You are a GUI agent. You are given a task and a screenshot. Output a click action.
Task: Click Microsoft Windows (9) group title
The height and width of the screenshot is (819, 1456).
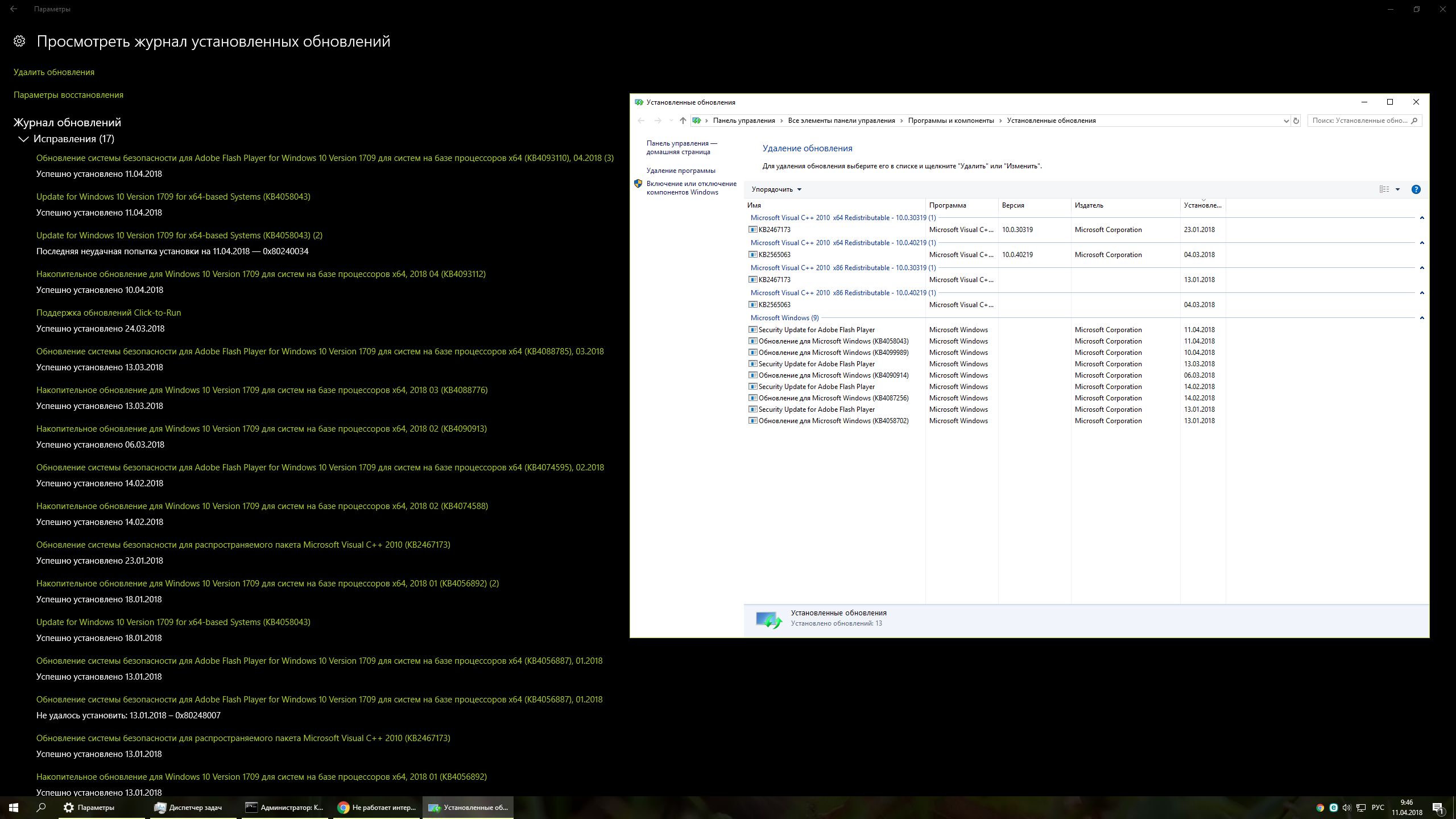point(785,318)
